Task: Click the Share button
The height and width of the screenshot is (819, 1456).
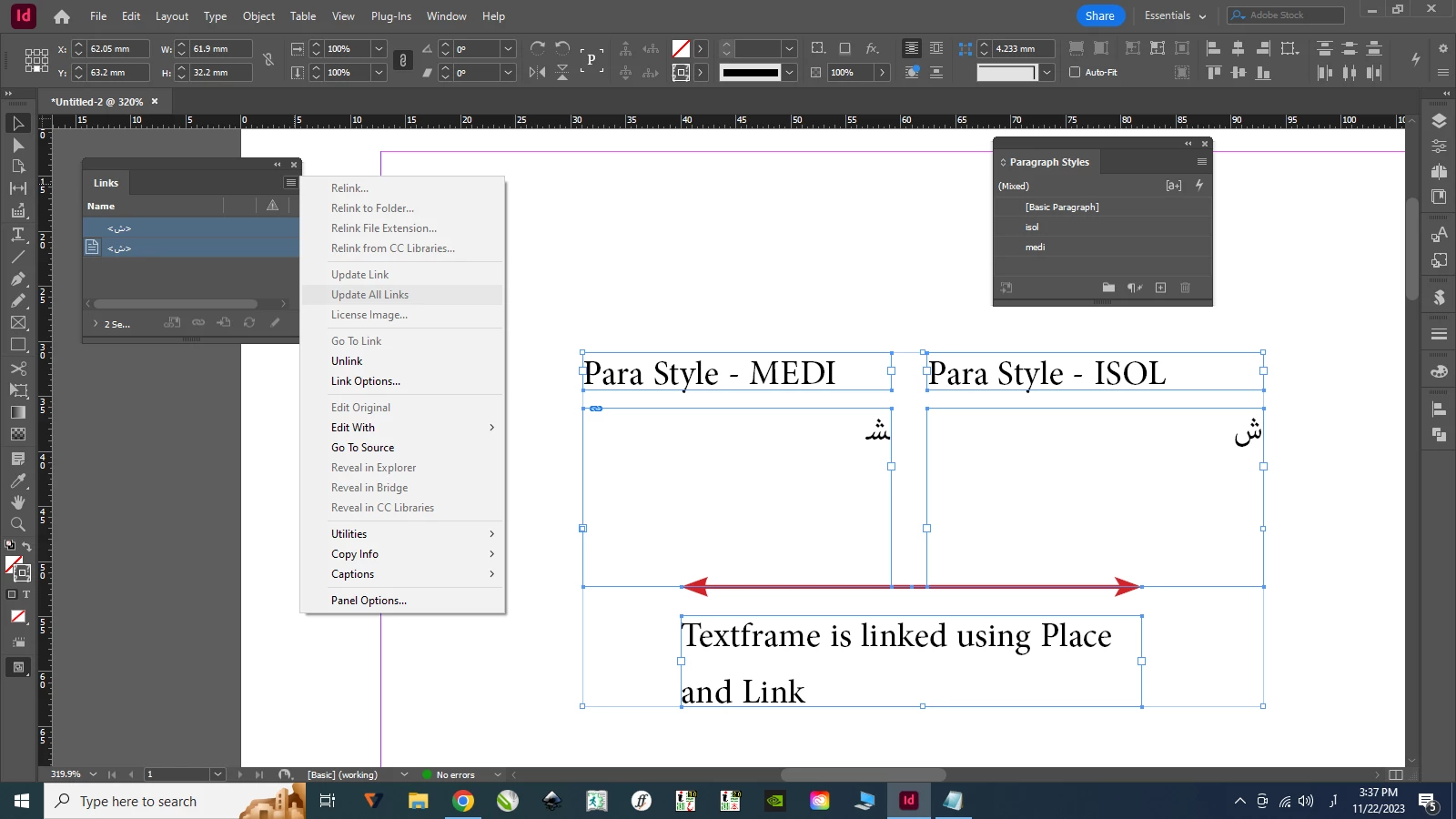Action: (1099, 15)
